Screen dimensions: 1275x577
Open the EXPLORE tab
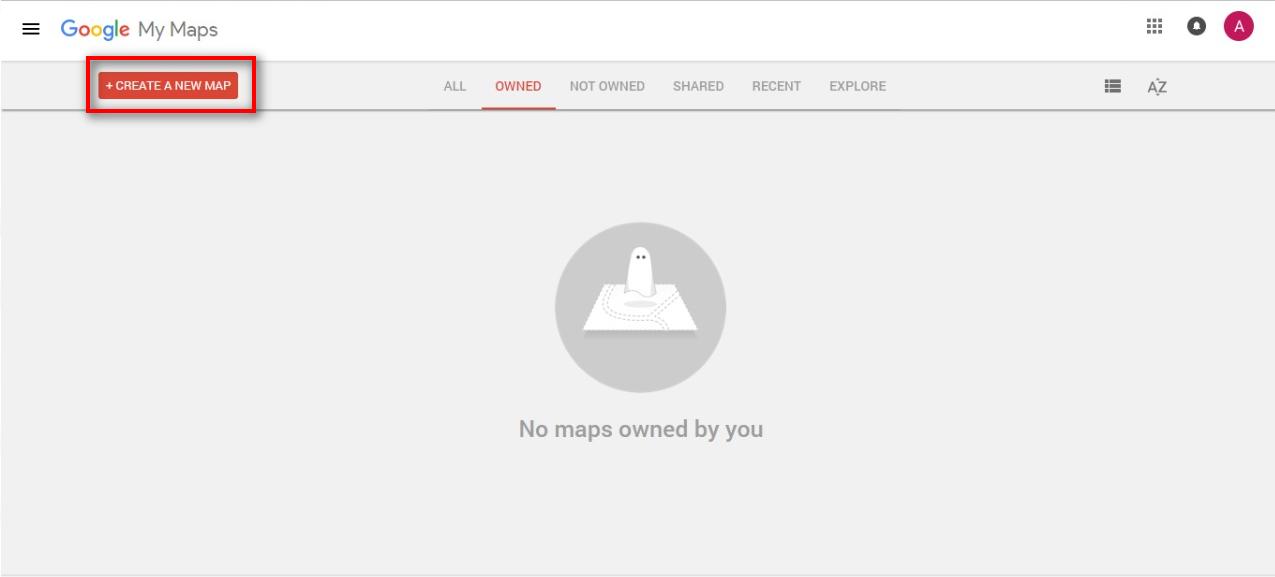click(x=857, y=86)
